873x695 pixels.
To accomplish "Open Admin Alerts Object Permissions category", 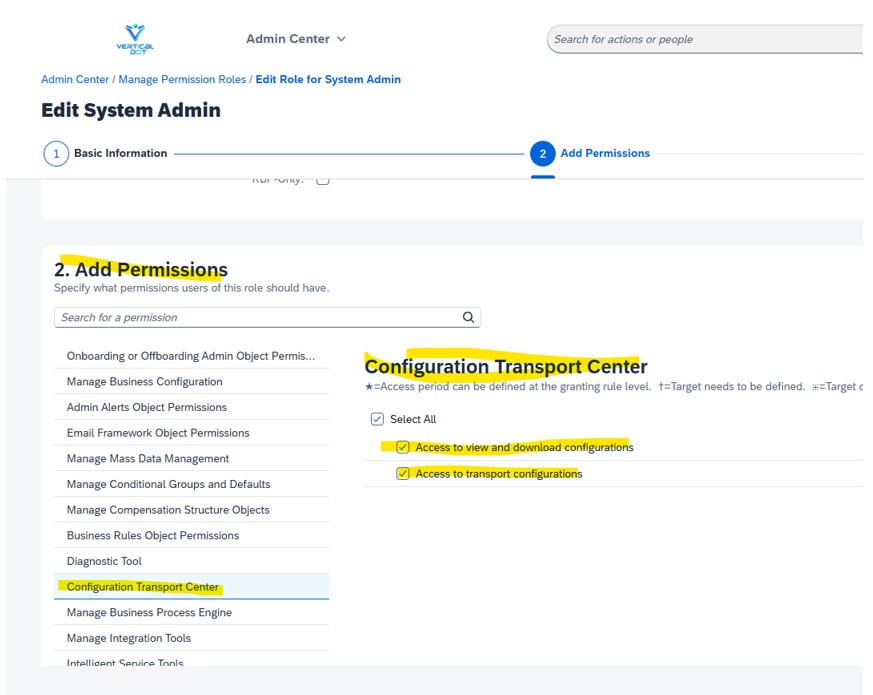I will point(192,407).
